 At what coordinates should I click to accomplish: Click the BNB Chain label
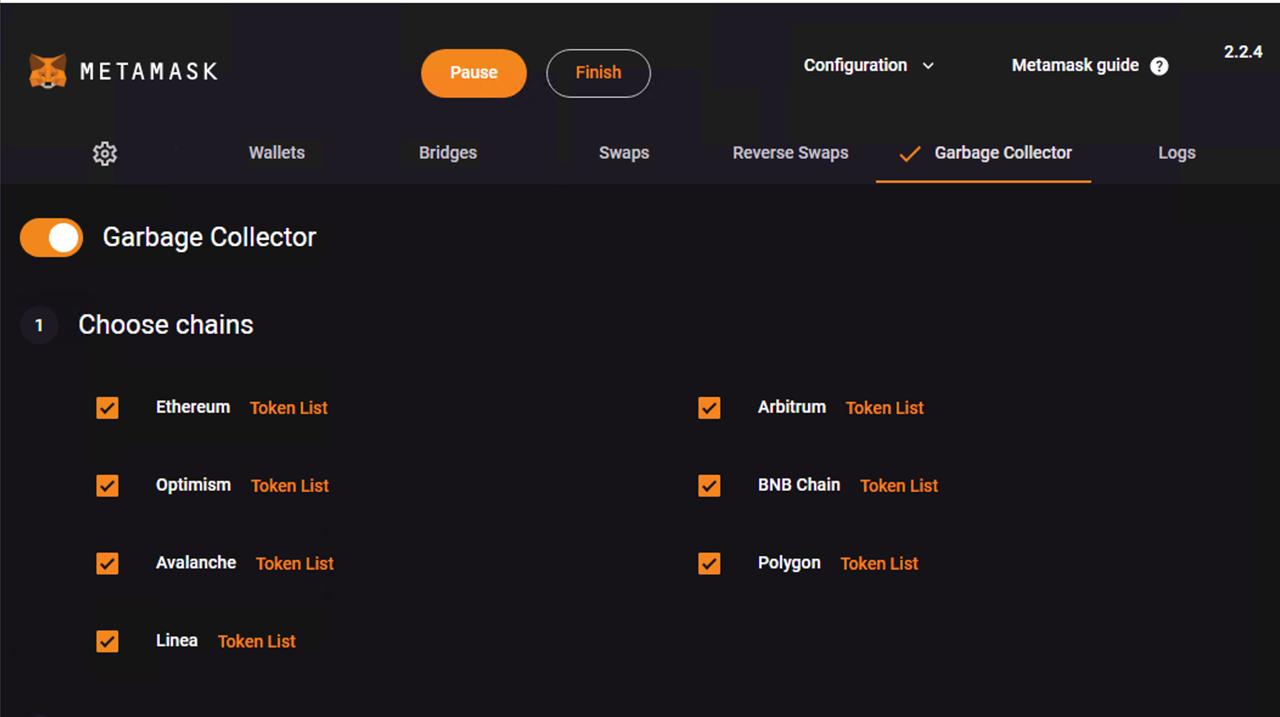[799, 485]
